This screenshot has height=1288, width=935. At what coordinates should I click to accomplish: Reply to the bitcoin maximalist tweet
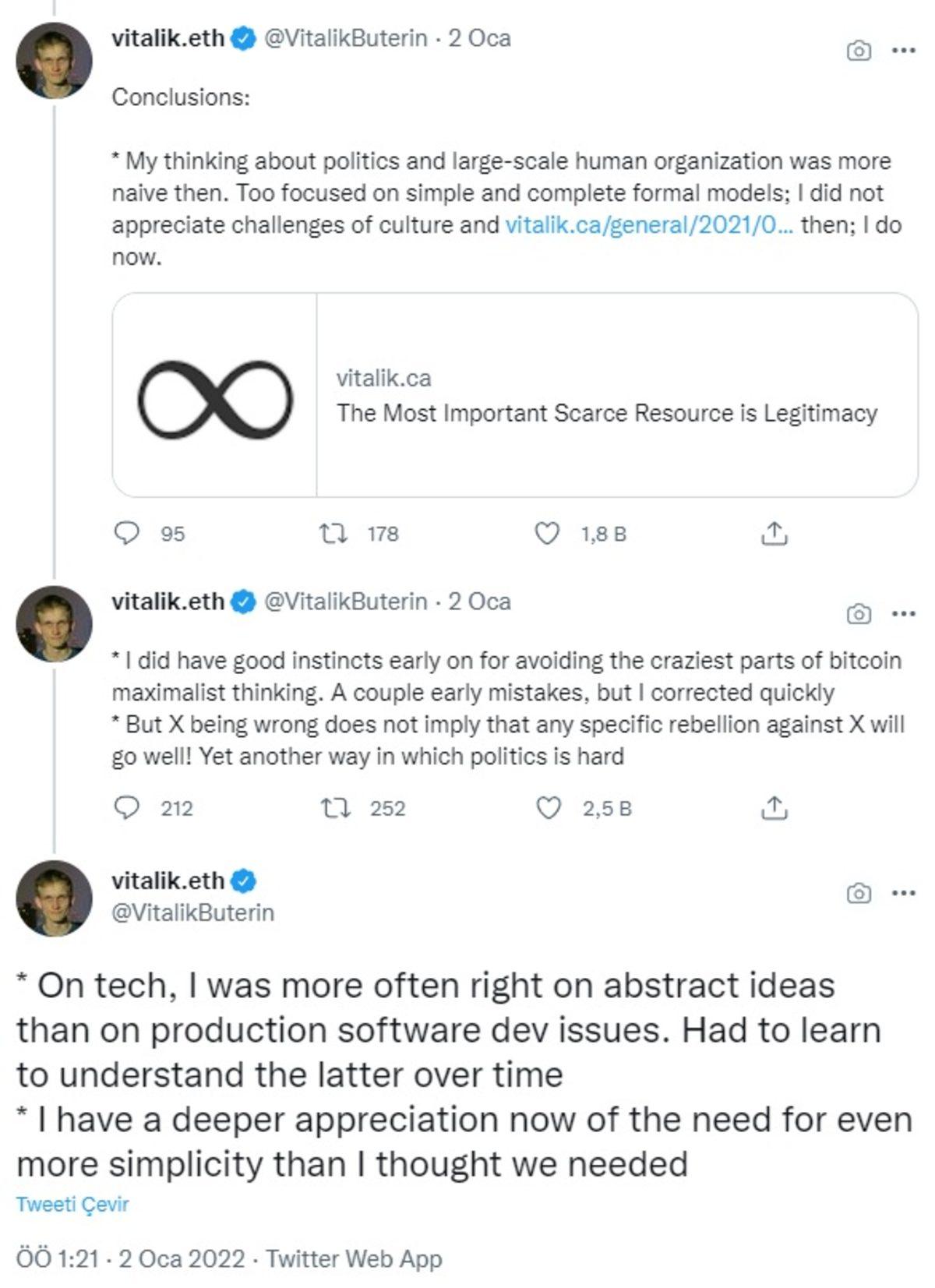(127, 807)
